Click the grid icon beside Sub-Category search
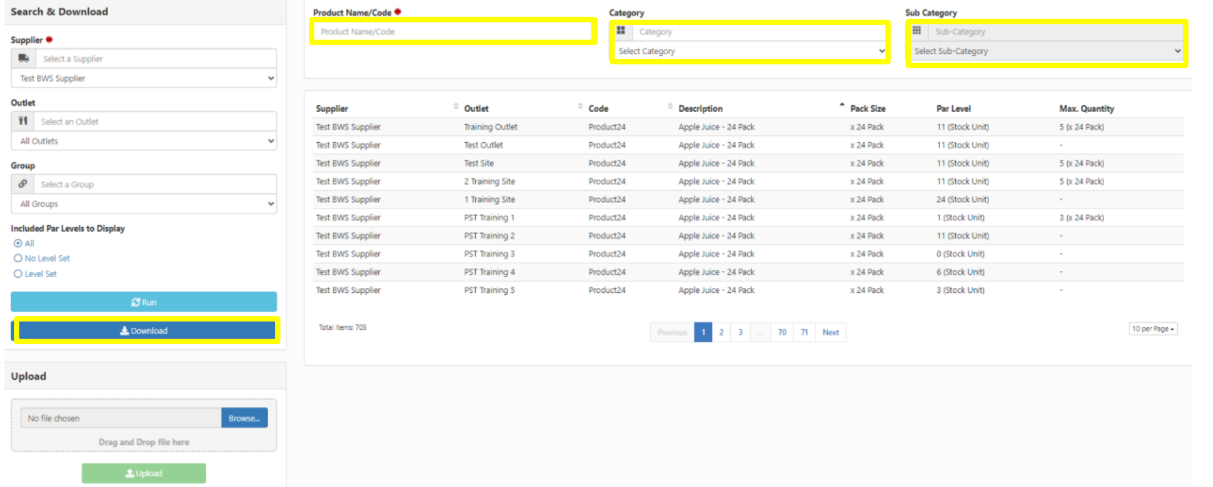Viewport: 1213px width, 487px height. [917, 32]
